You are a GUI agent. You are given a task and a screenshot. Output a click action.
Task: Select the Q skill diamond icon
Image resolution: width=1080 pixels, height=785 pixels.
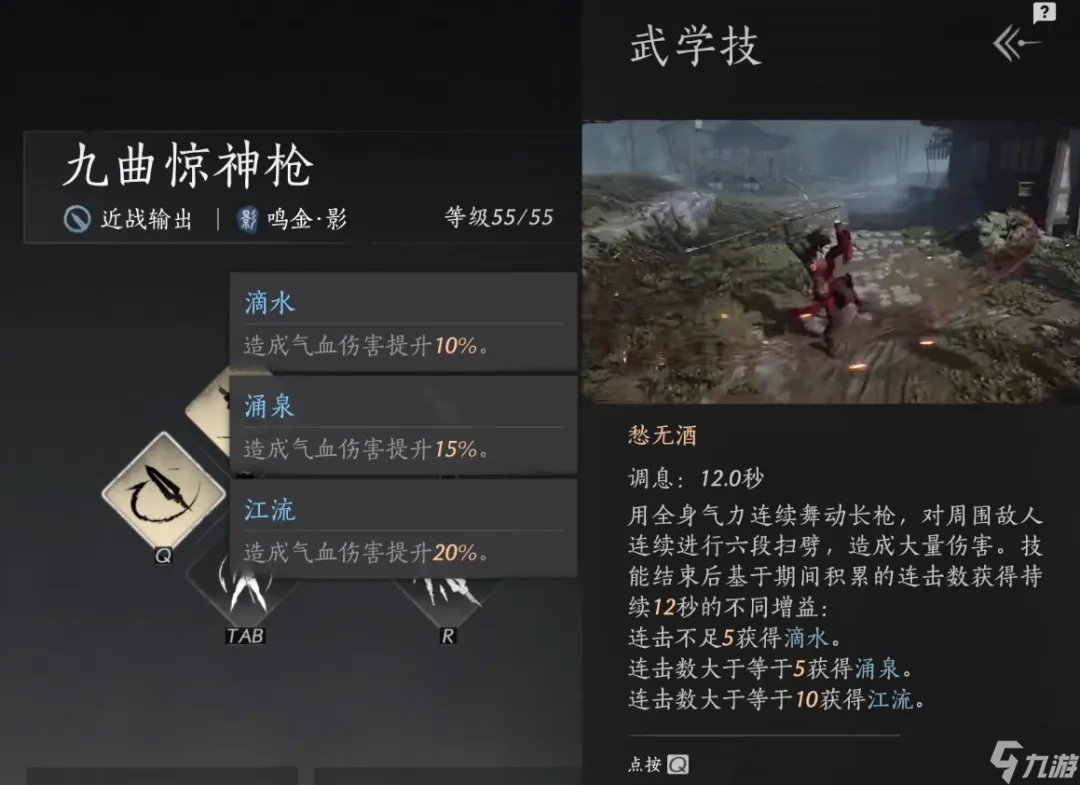pyautogui.click(x=163, y=492)
